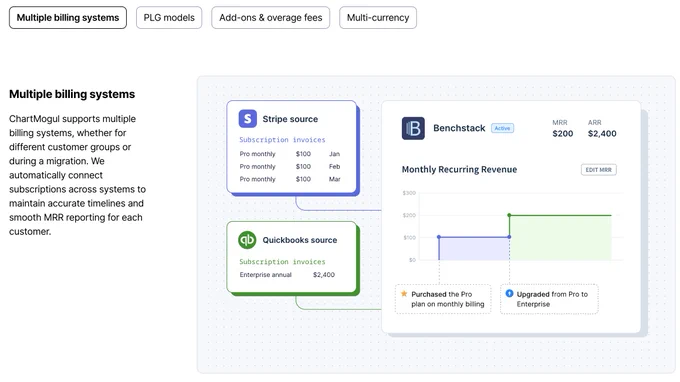Open the Add-ons & overage fees tab
The height and width of the screenshot is (382, 680).
[x=271, y=18]
